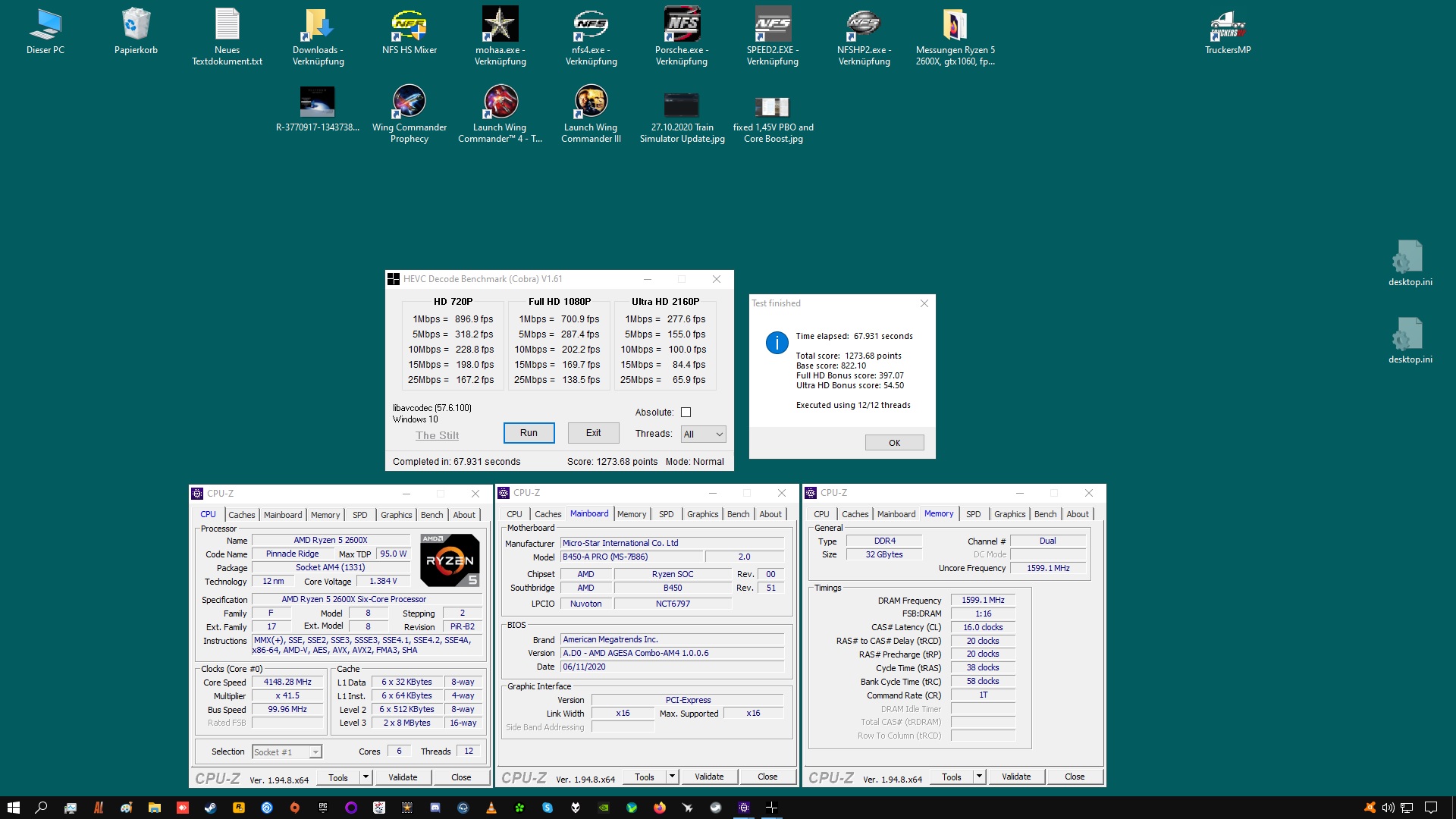Expand the Tools arrow in the CPU-tab CPU-Z window
Screen dimensions: 1456x819
(x=366, y=777)
